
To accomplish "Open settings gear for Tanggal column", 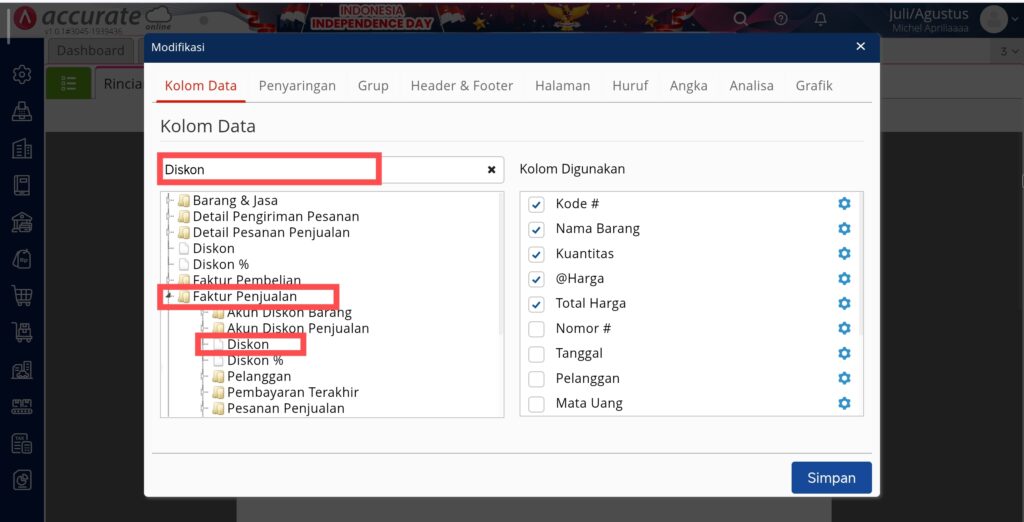I will 844,353.
